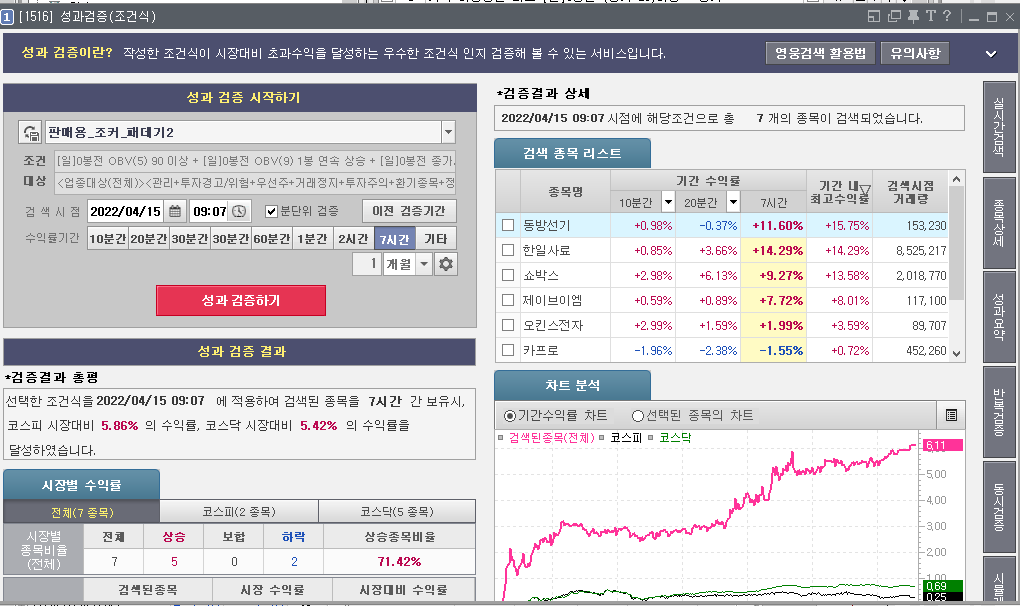Click 한일사료 7시간 return +14.29%
Screen dimensions: 1020x606
click(773, 250)
